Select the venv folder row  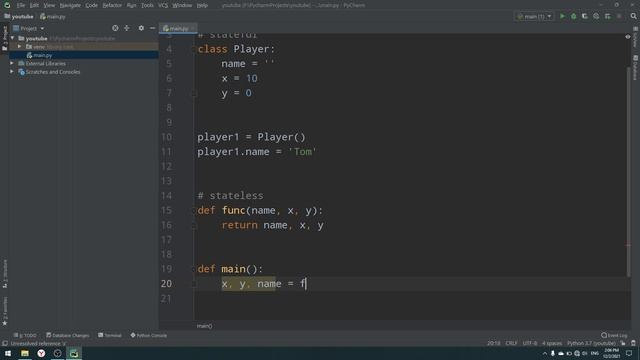point(84,47)
